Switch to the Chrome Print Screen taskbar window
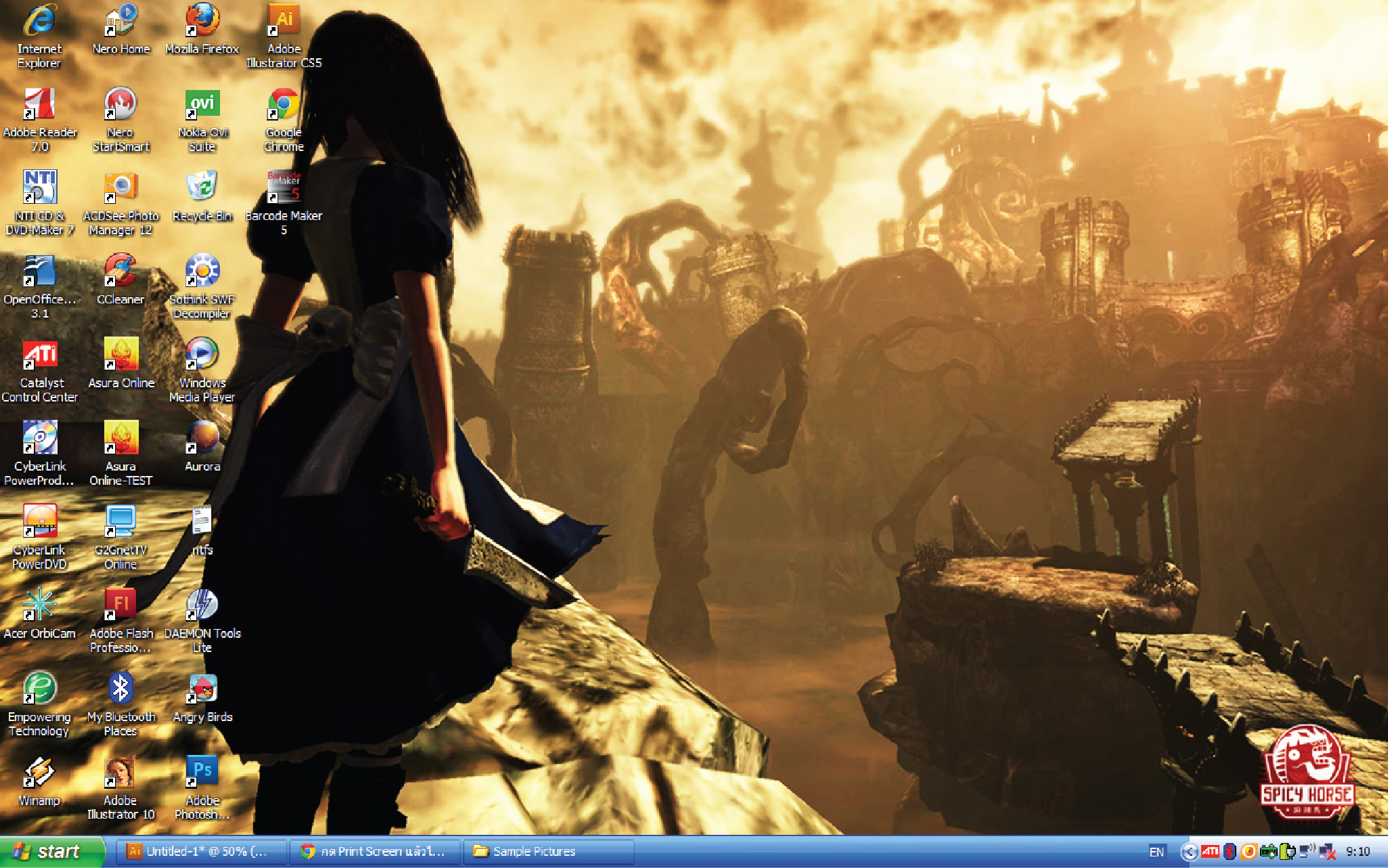 tap(374, 852)
